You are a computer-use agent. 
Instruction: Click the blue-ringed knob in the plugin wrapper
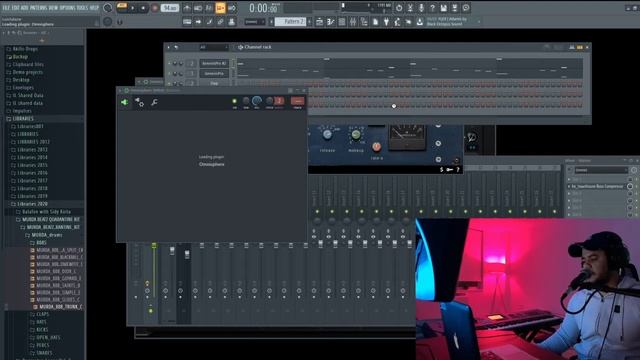257,100
